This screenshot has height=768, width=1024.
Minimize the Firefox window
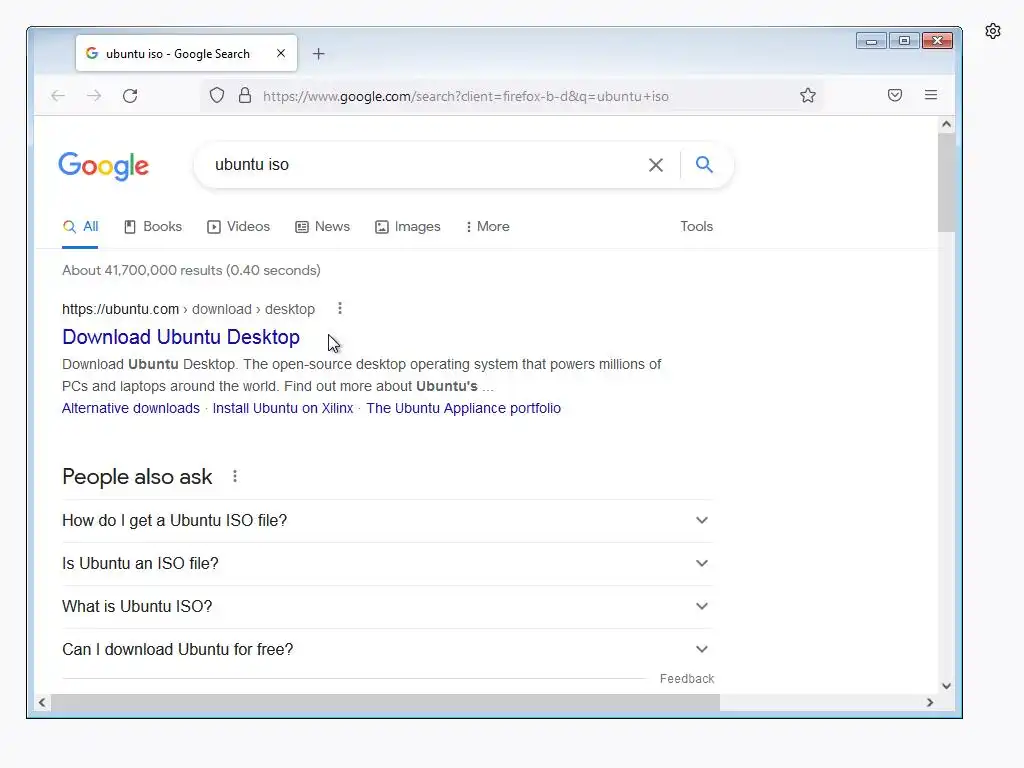pyautogui.click(x=871, y=40)
